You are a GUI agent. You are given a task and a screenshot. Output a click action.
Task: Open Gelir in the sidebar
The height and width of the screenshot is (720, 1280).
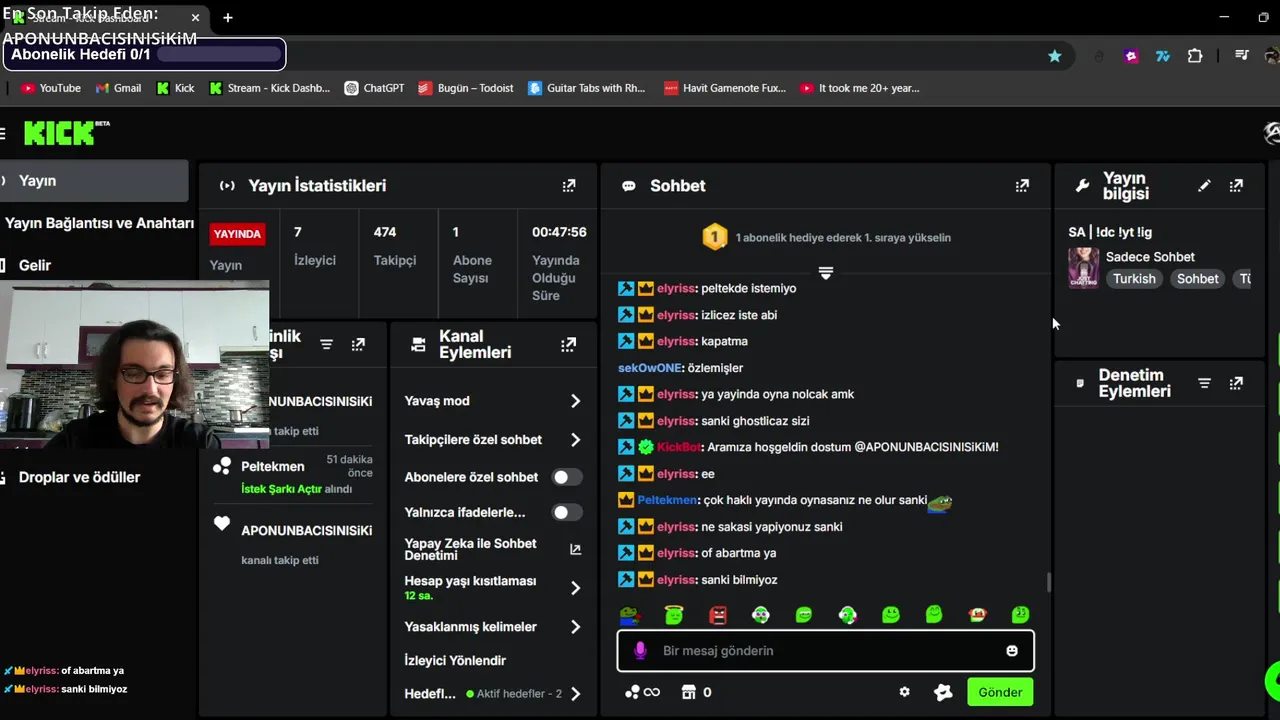click(x=96, y=265)
